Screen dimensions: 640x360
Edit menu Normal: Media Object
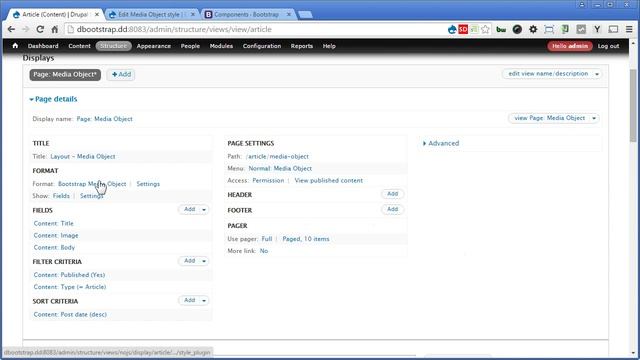pos(280,169)
